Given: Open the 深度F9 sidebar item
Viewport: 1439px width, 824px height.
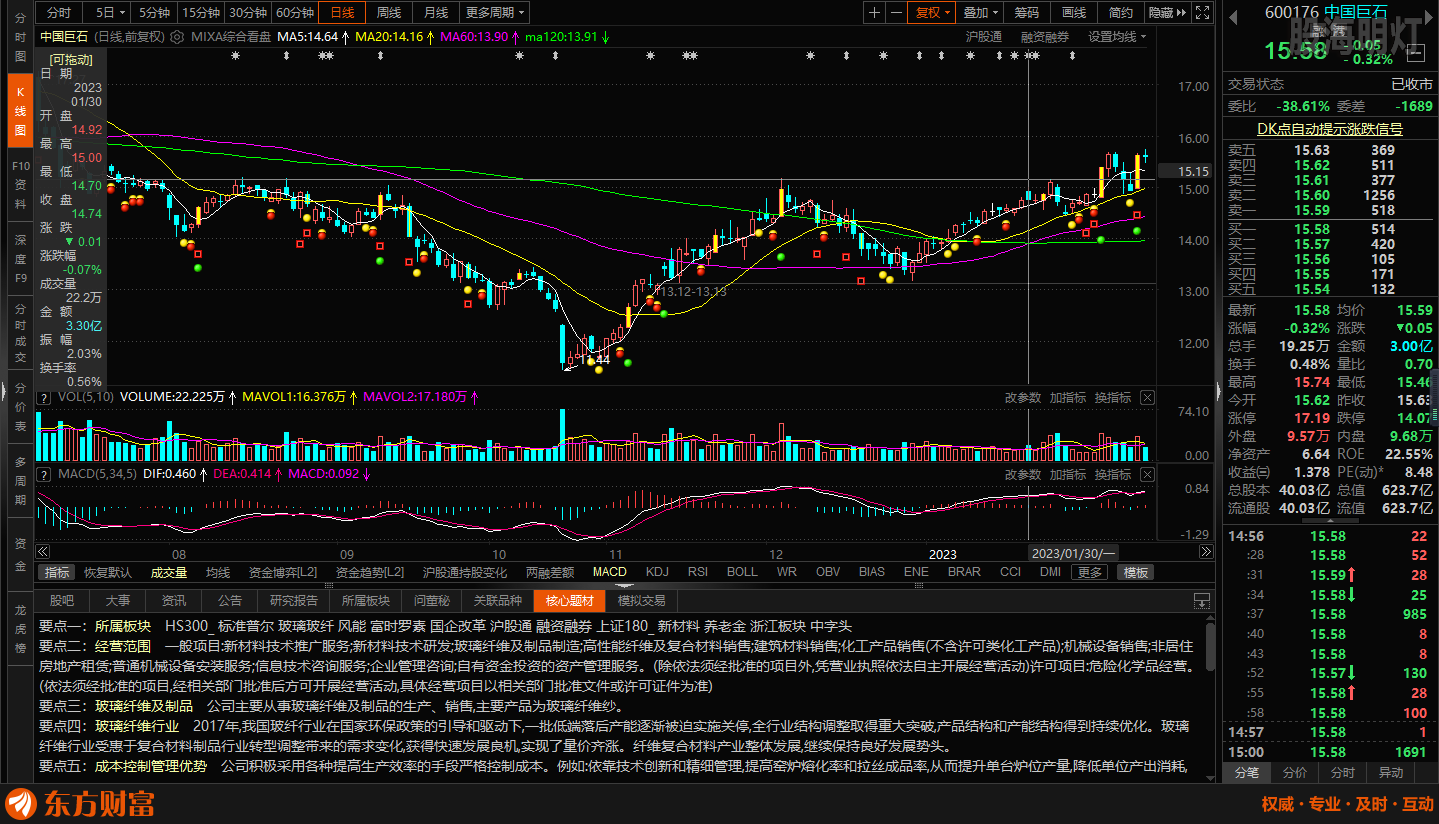Looking at the screenshot, I should coord(20,258).
